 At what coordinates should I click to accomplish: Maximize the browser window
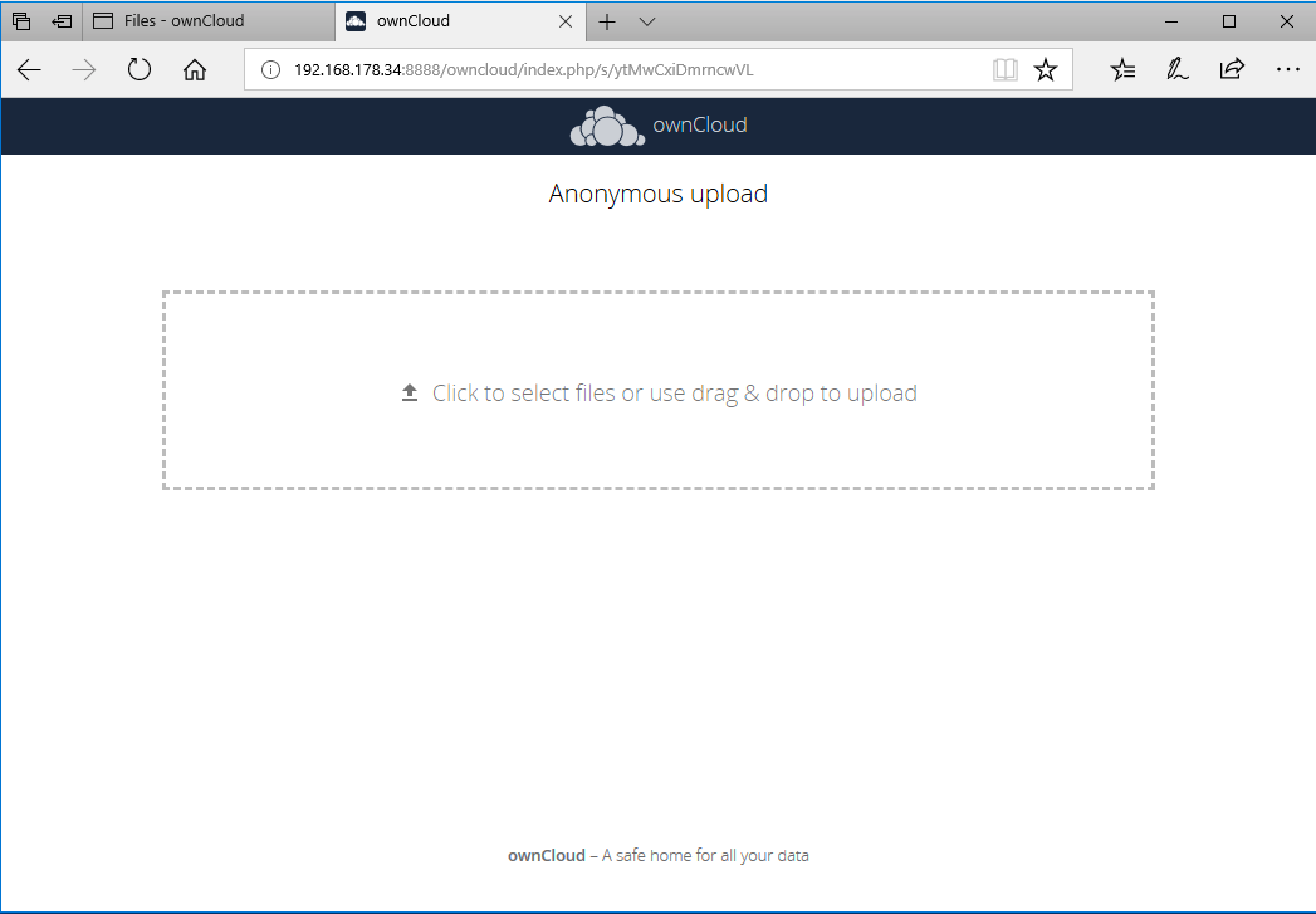click(x=1229, y=22)
